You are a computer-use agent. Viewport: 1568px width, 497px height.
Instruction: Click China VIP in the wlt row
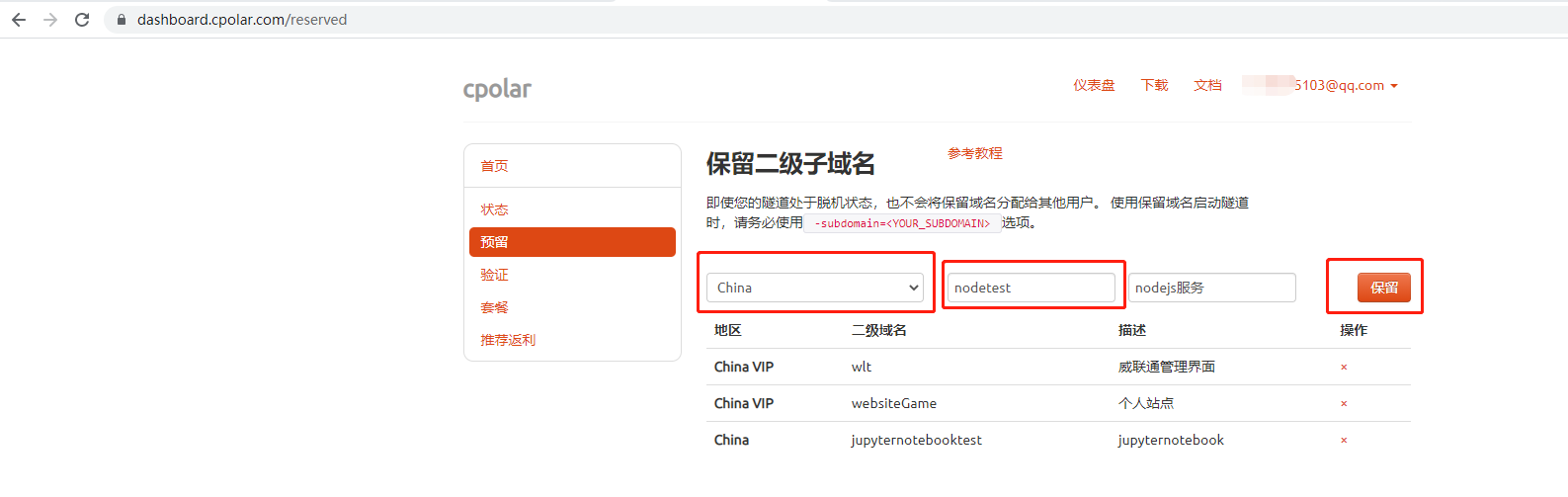tap(744, 367)
